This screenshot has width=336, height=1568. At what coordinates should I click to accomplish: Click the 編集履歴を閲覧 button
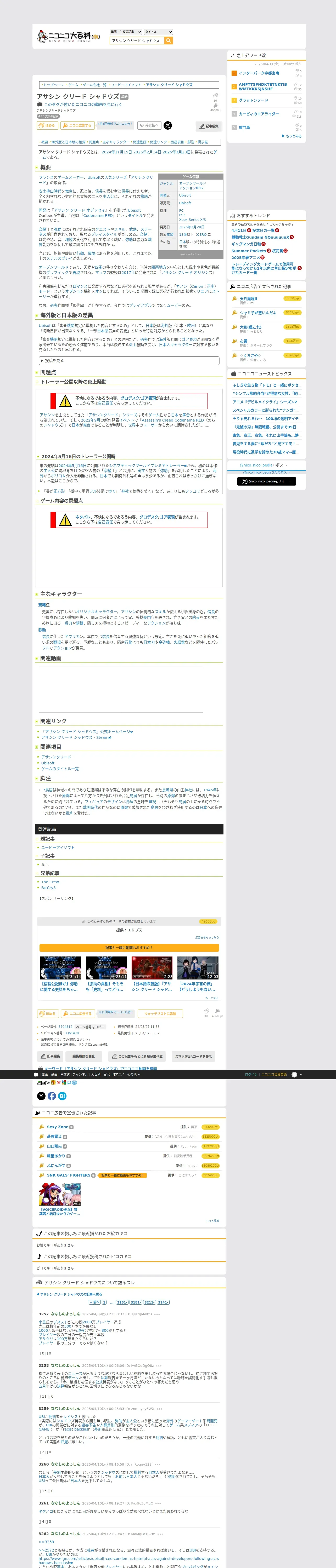pos(83,1056)
